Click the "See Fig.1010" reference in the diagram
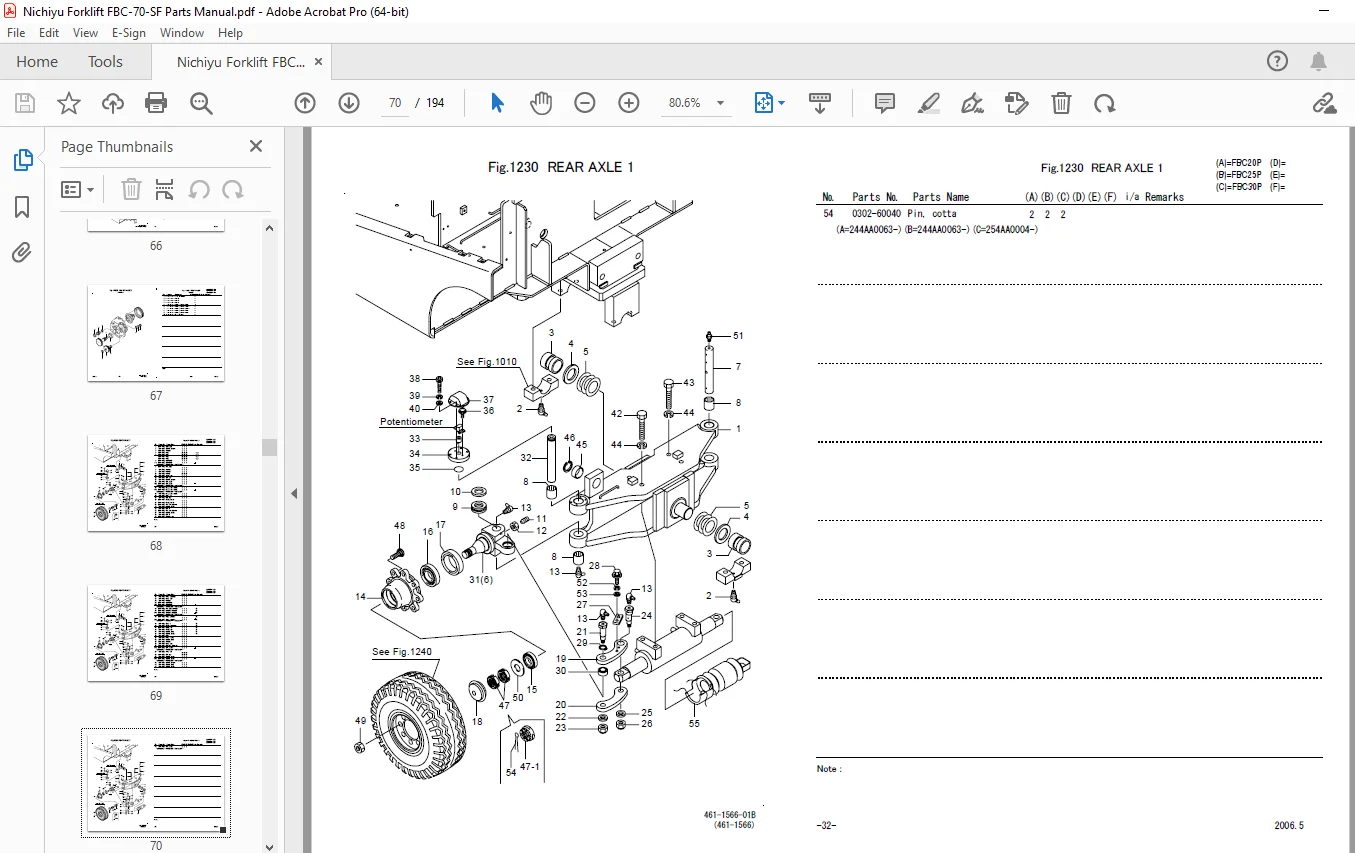The height and width of the screenshot is (853, 1355). [x=487, y=362]
